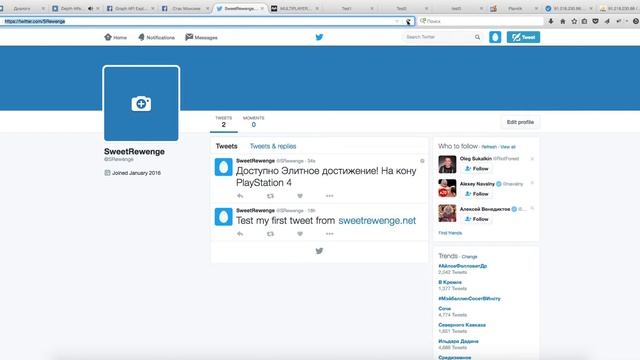The width and height of the screenshot is (640, 360).
Task: Open Алексей Венедиктов's profile photo
Action: (x=447, y=213)
